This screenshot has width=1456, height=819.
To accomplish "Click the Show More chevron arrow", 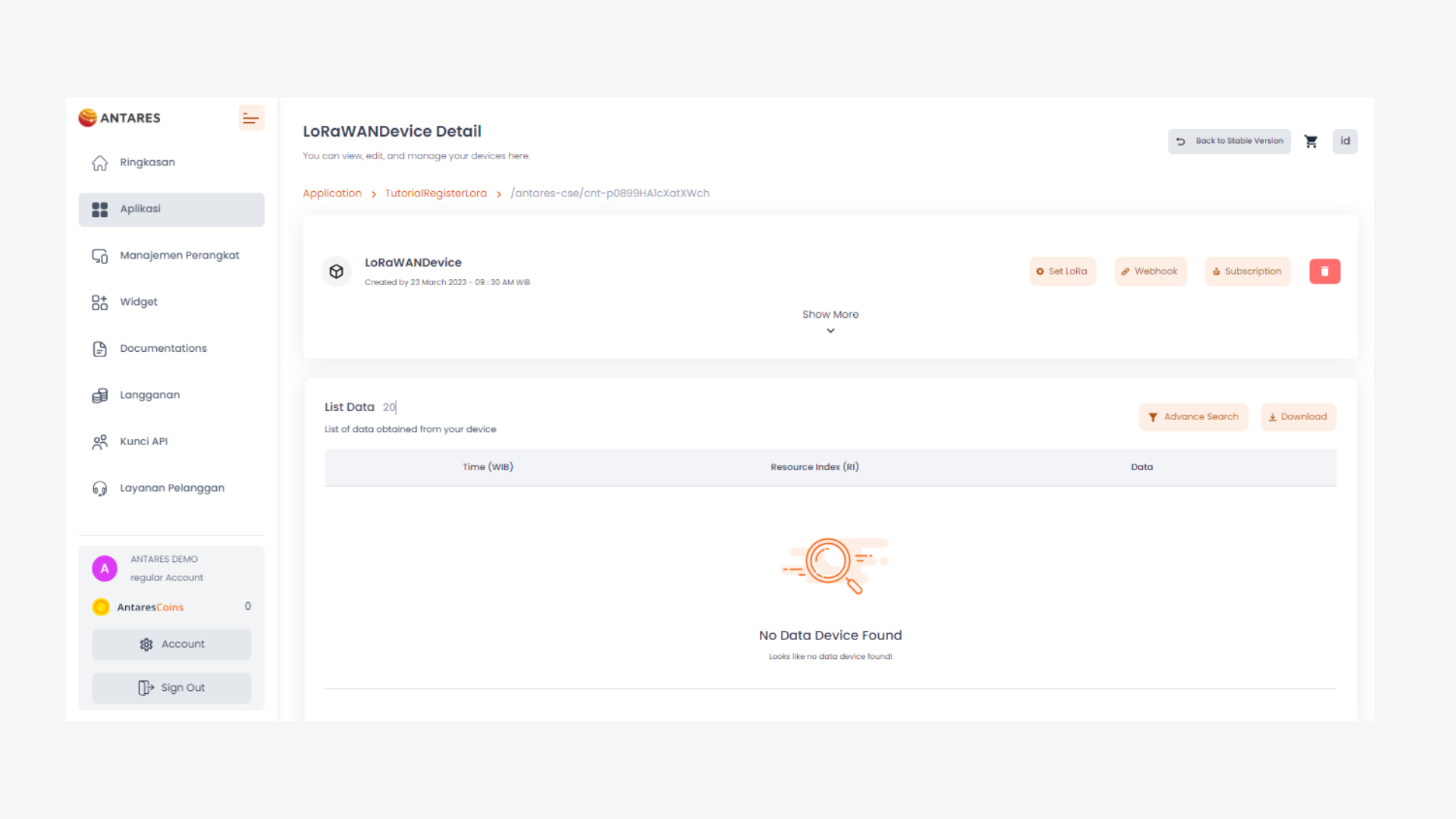I will coord(830,331).
